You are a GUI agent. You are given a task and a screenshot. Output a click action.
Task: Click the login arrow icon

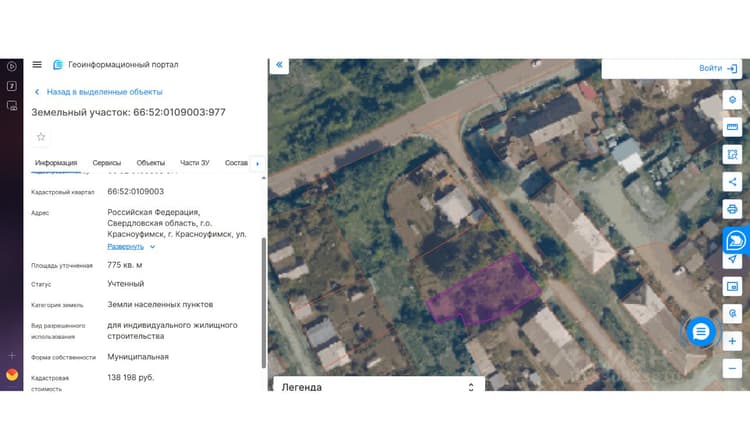tap(732, 69)
